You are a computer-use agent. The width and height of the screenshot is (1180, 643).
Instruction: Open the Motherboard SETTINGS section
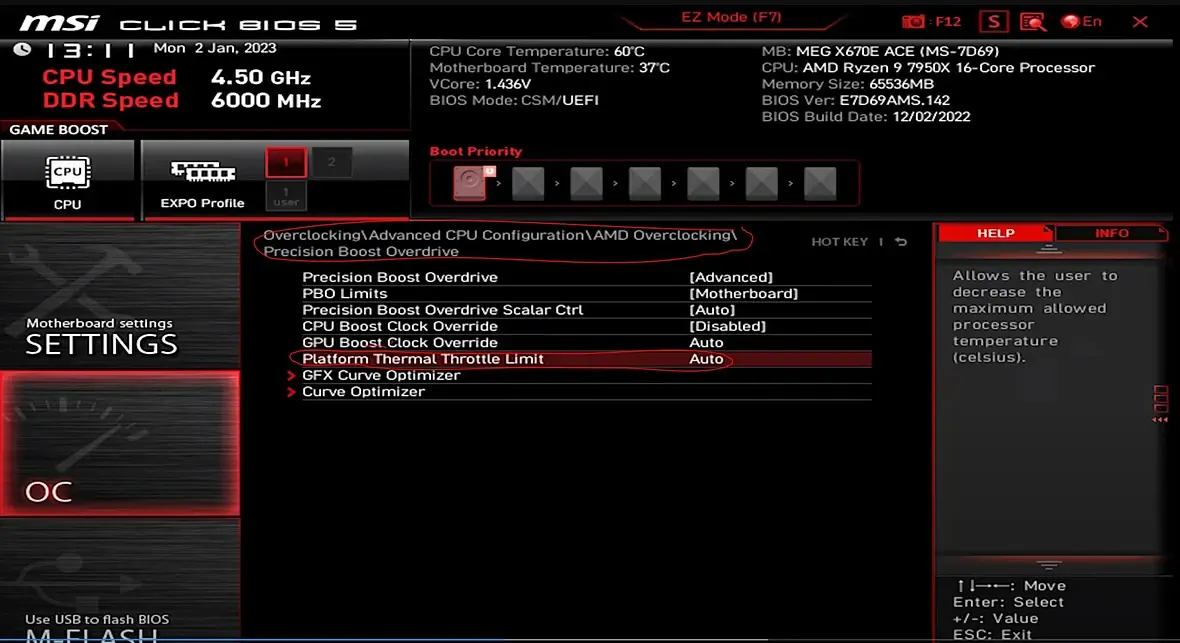[120, 295]
